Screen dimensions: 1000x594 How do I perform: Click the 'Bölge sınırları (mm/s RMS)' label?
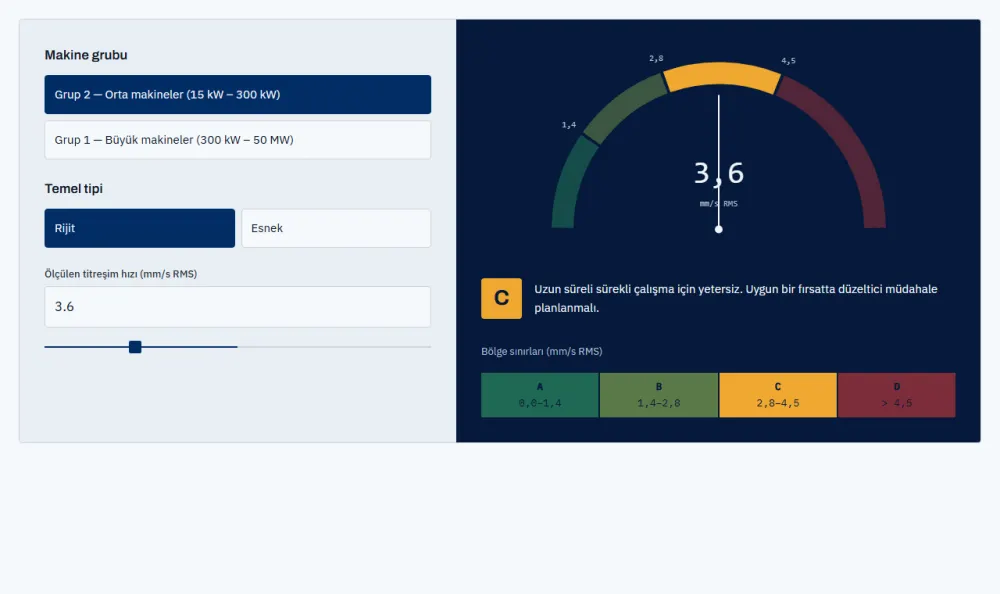pyautogui.click(x=541, y=352)
